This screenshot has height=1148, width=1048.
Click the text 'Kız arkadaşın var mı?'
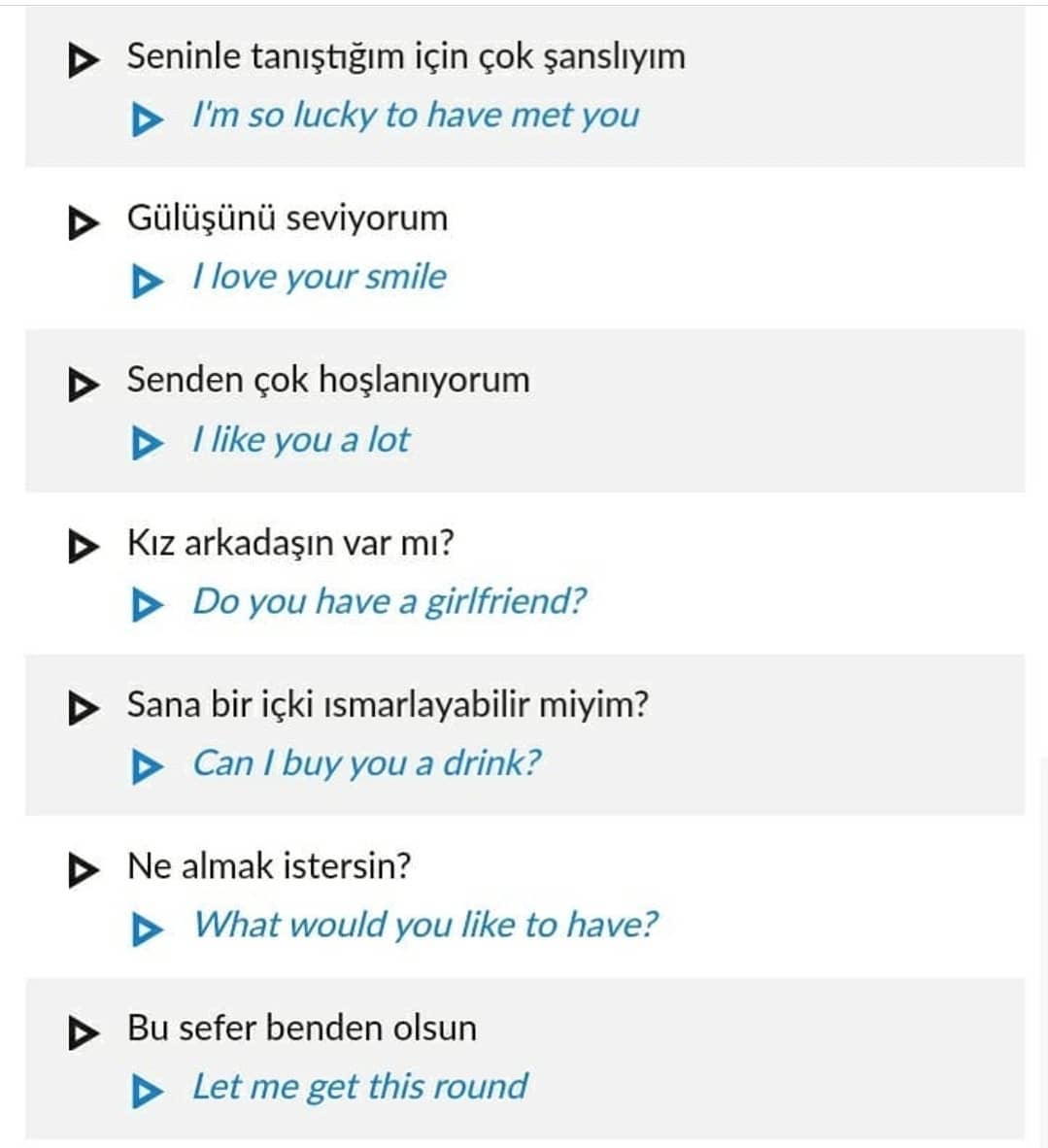point(290,543)
